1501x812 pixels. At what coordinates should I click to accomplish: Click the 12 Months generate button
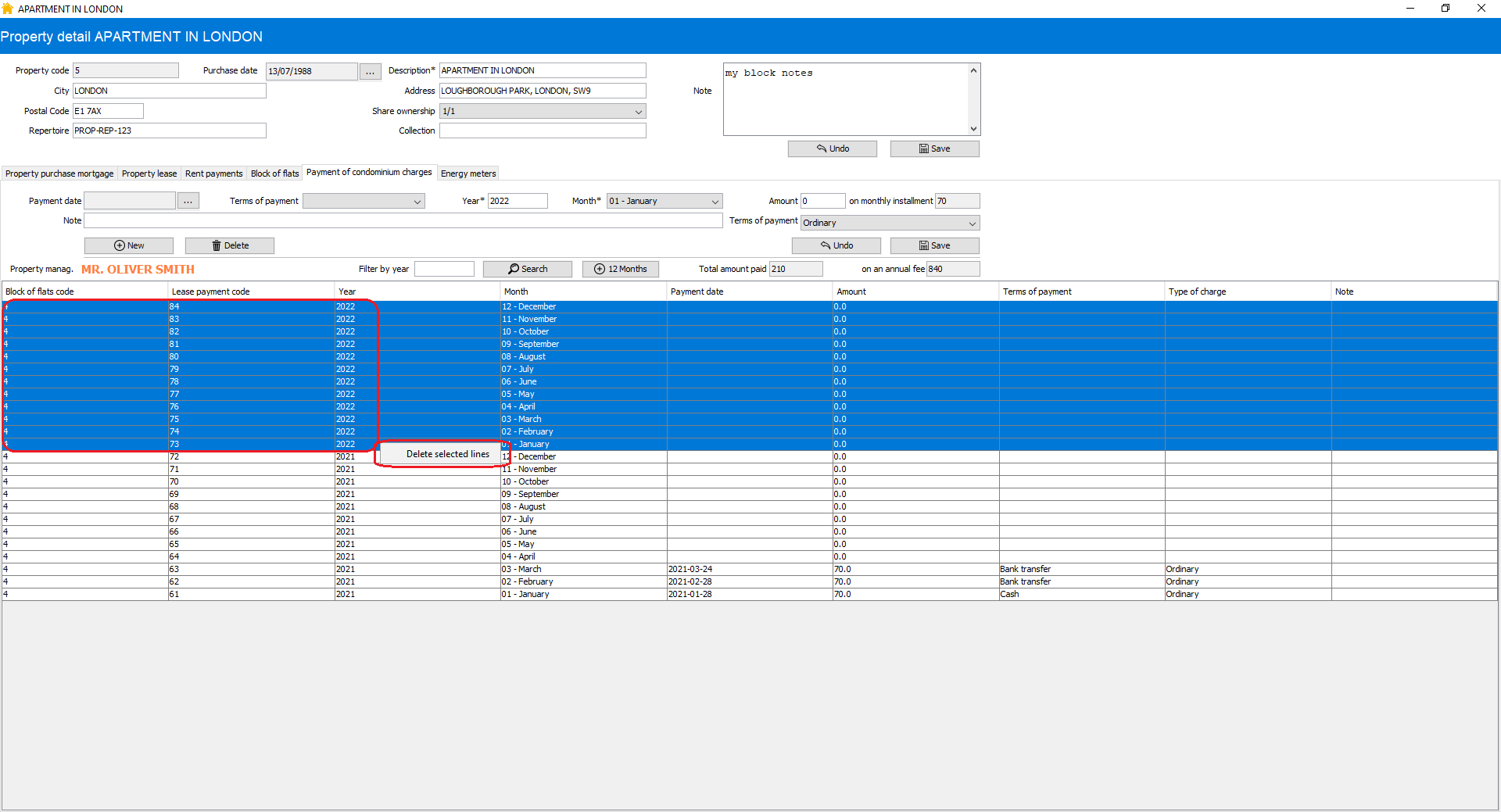(621, 269)
